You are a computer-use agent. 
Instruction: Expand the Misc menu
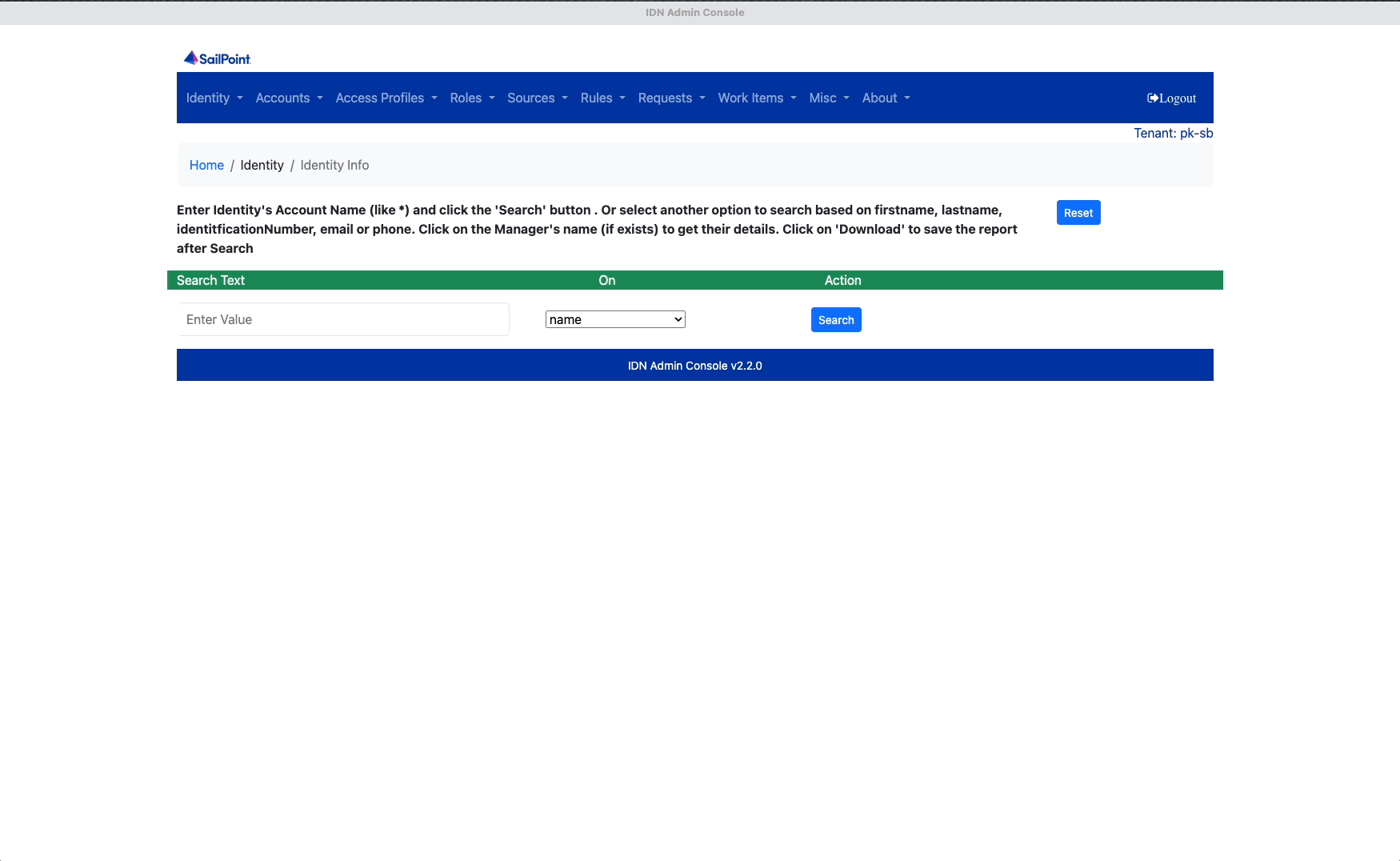(x=829, y=98)
